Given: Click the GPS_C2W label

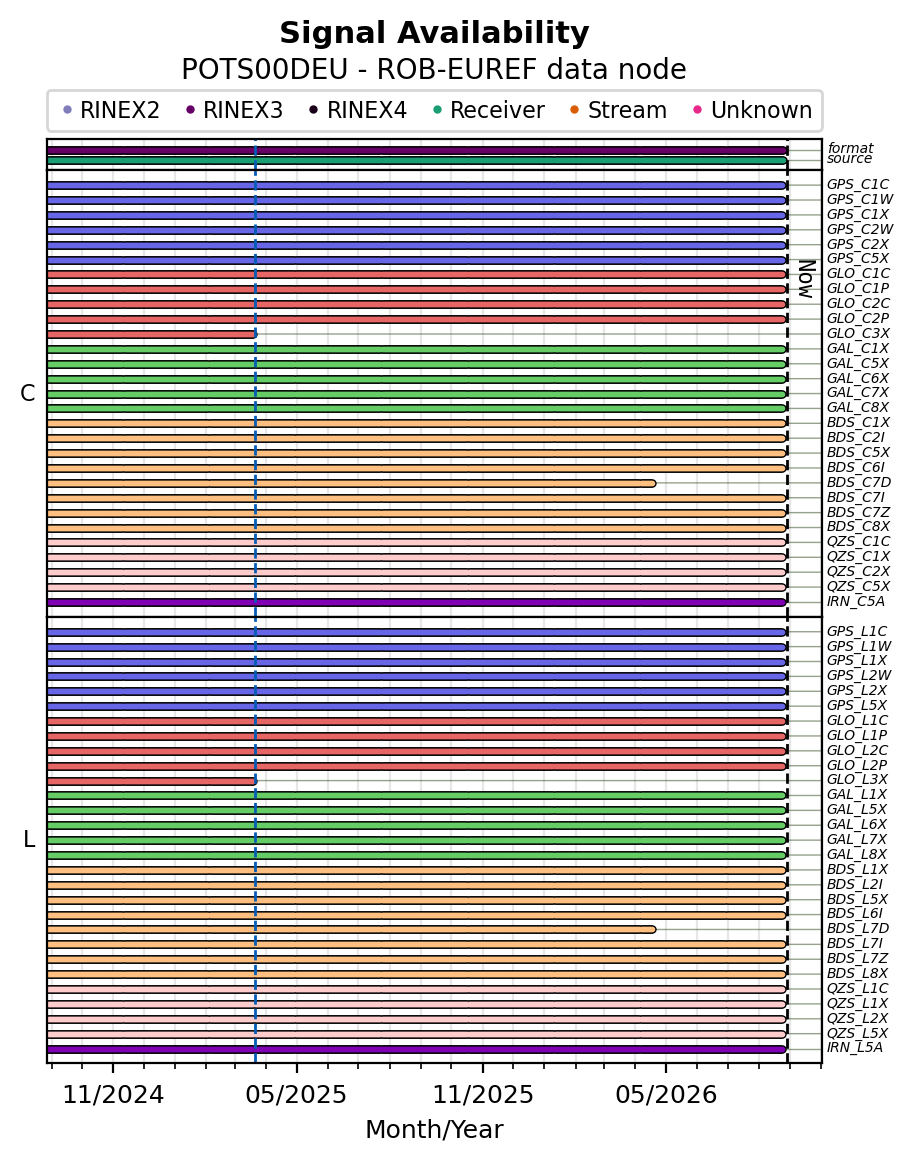Looking at the screenshot, I should coord(860,229).
